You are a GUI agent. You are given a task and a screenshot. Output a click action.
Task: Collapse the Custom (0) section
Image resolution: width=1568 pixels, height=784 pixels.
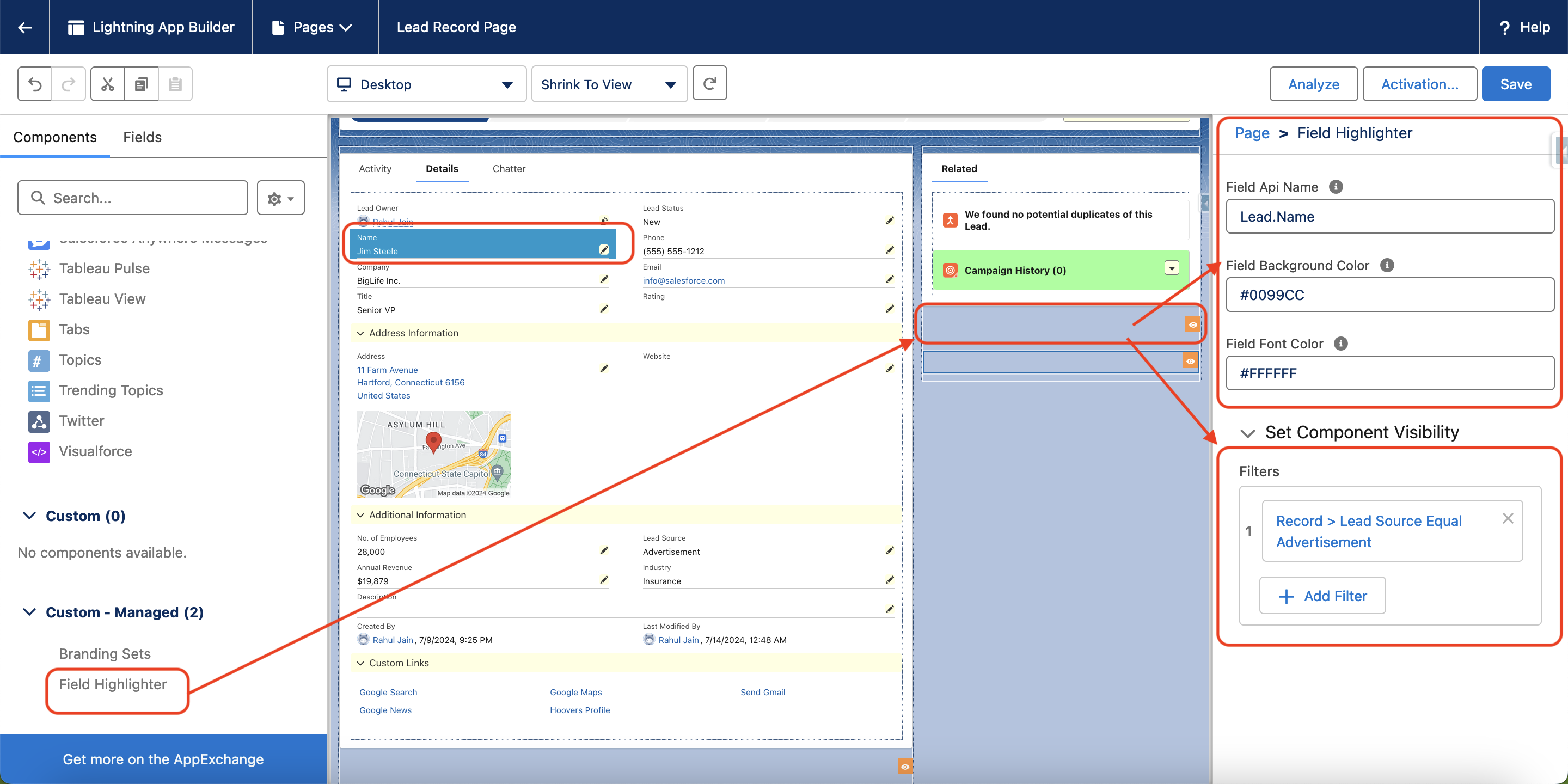(x=29, y=516)
